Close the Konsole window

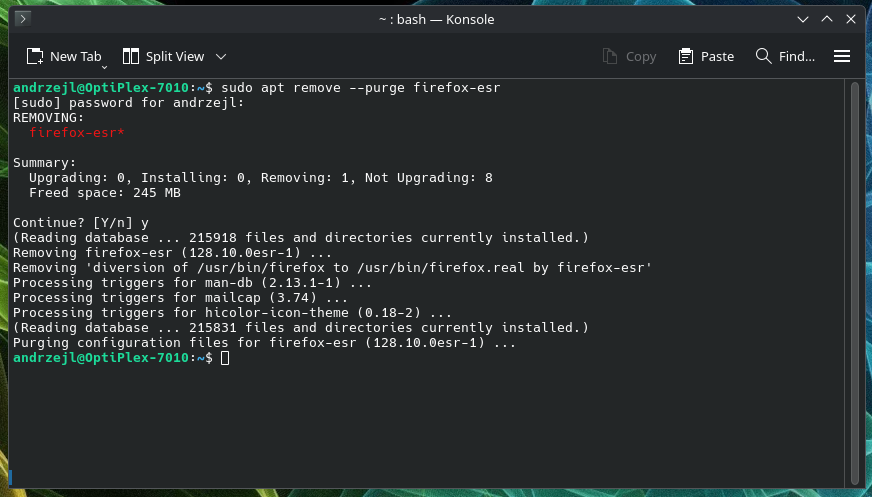[x=851, y=19]
